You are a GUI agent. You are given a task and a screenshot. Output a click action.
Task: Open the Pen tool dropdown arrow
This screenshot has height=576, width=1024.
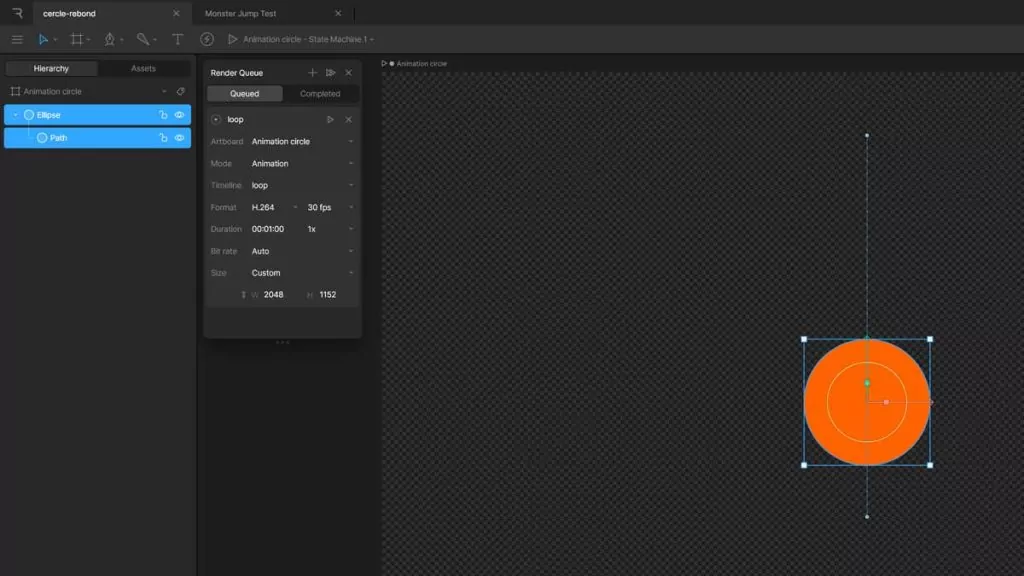pos(121,40)
